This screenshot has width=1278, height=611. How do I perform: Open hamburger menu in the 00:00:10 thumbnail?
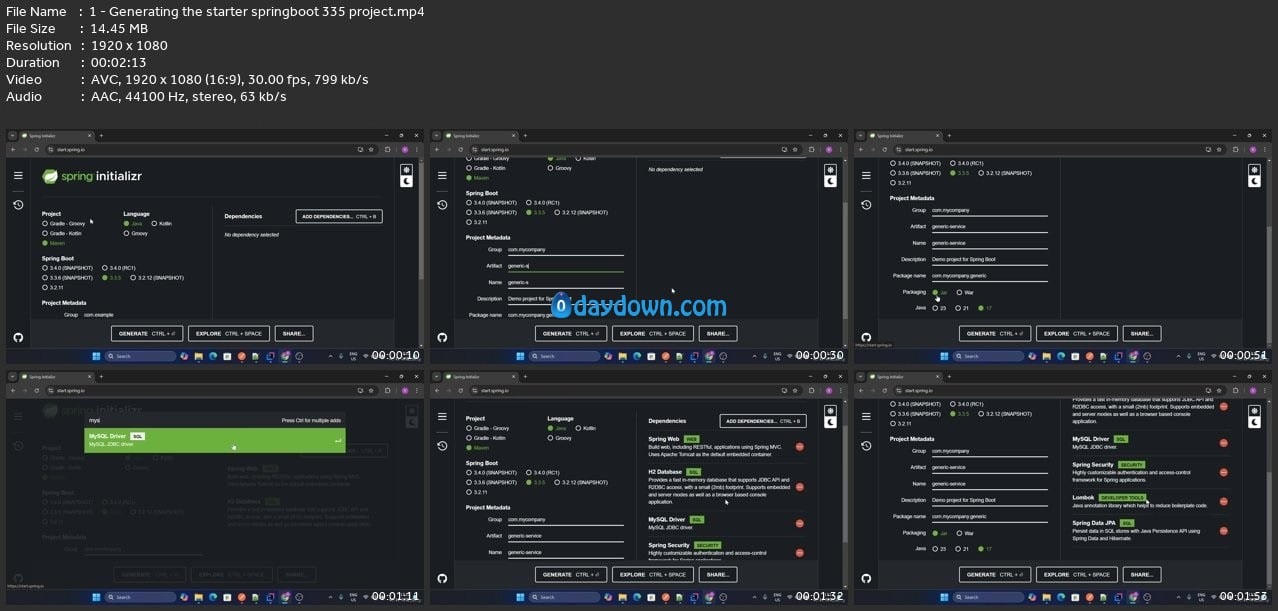(18, 176)
